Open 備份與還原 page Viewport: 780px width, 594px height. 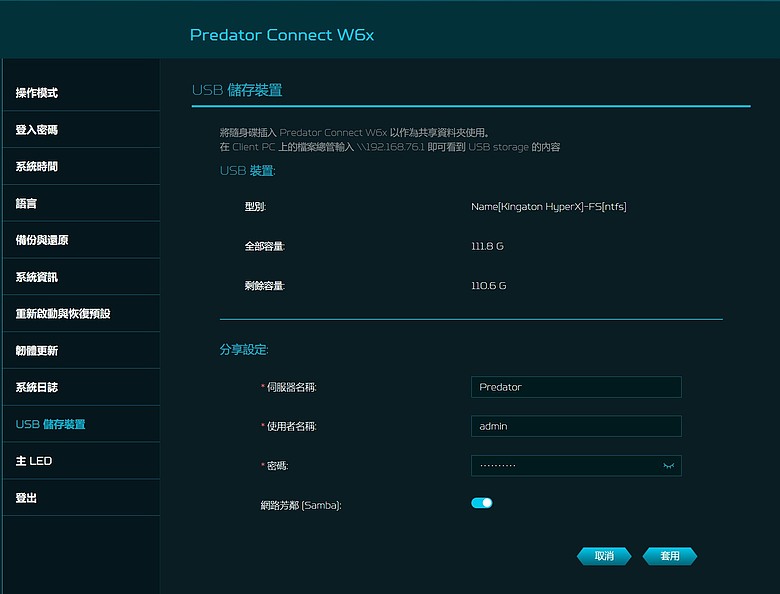(x=82, y=240)
